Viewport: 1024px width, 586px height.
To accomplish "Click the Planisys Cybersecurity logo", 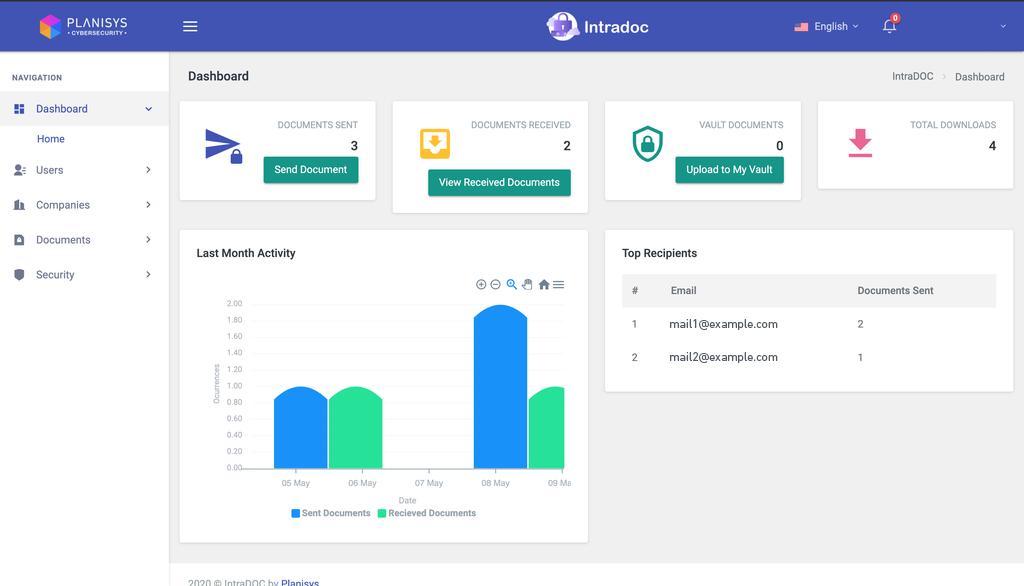I will point(84,27).
